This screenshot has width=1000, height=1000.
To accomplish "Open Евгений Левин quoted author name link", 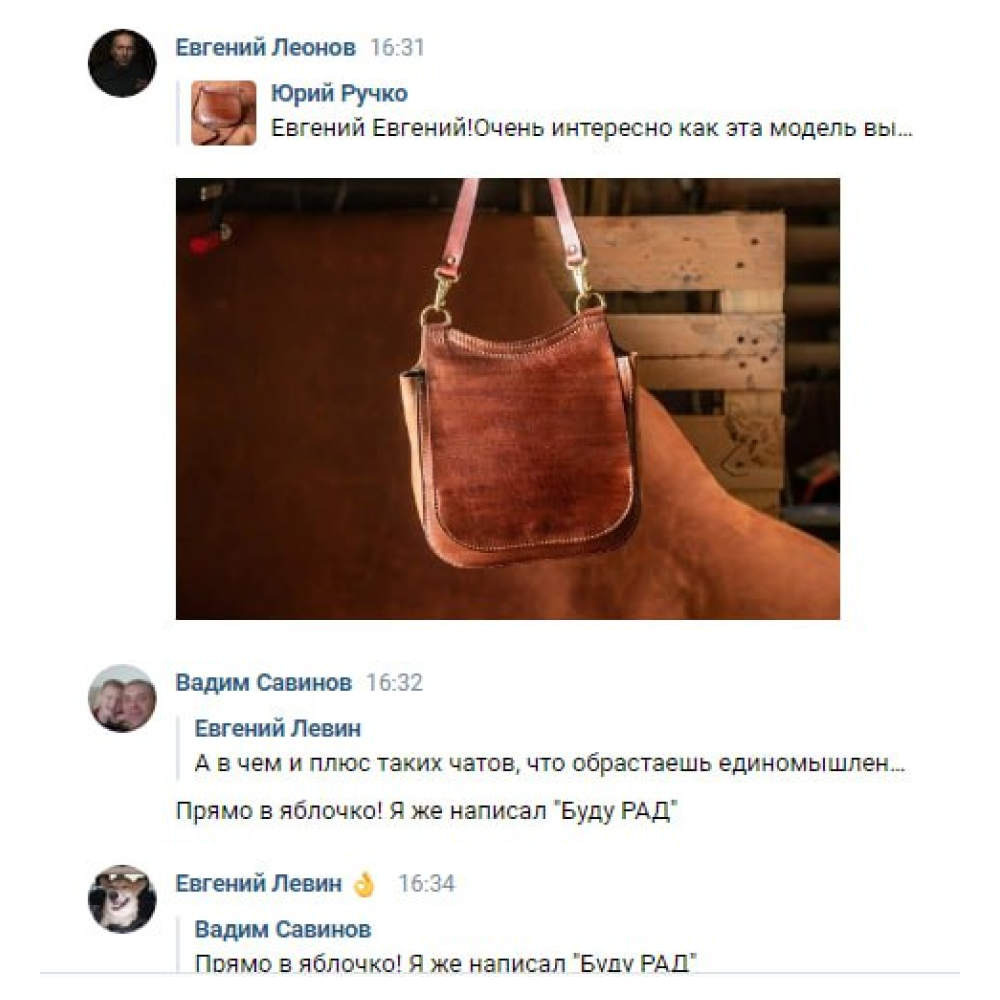I will click(277, 728).
